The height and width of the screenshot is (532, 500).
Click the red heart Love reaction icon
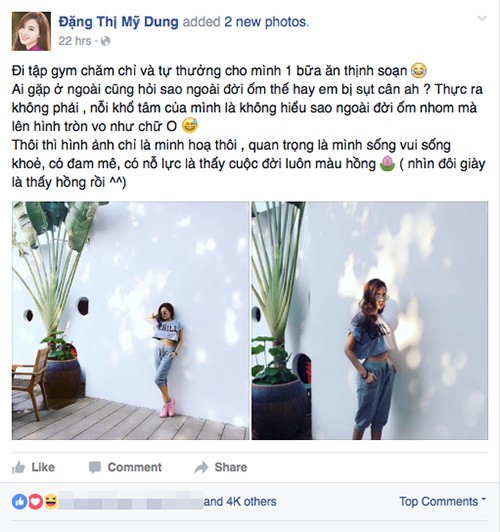coord(35,502)
